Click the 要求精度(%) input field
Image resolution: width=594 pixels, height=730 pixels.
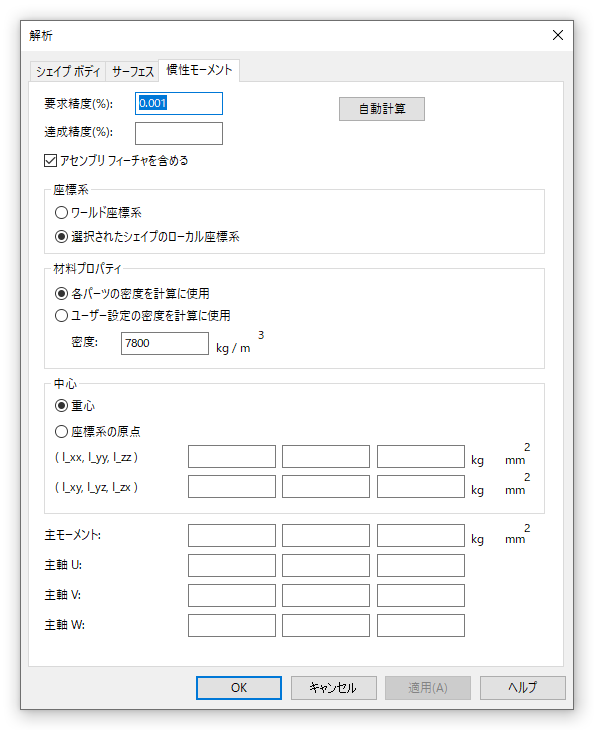(179, 103)
